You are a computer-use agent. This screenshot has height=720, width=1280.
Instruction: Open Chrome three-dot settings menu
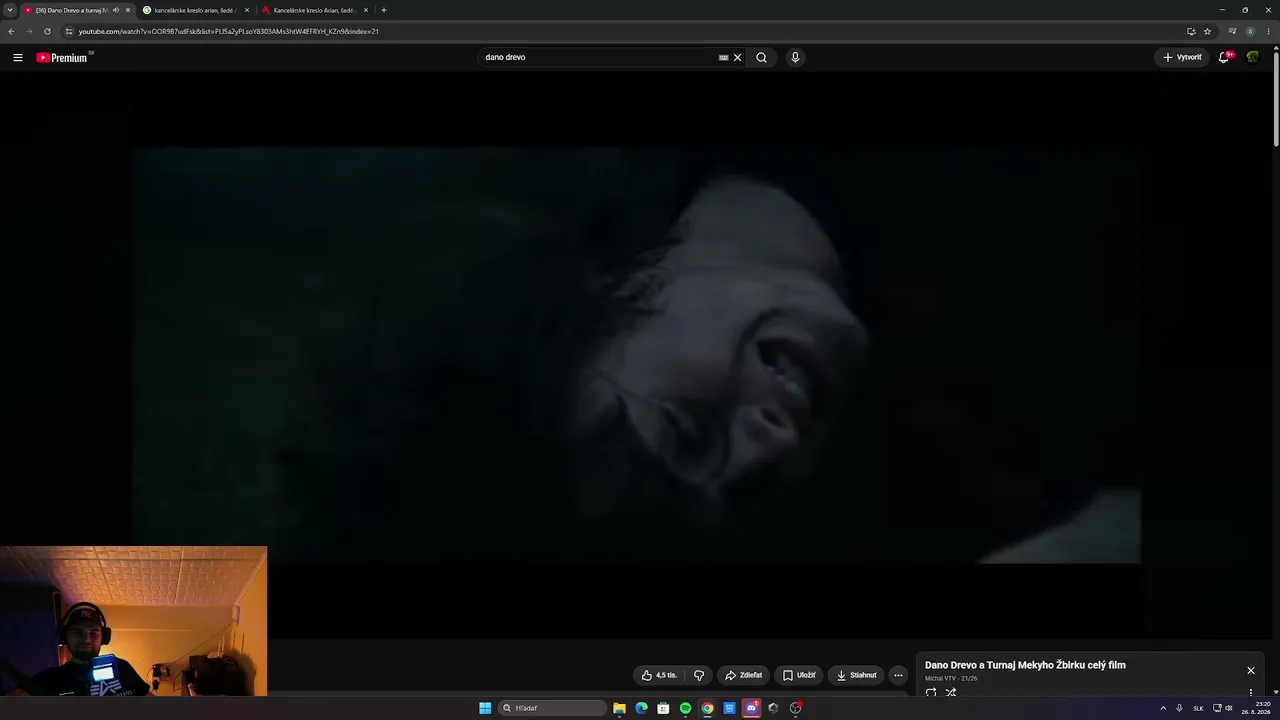[1269, 31]
